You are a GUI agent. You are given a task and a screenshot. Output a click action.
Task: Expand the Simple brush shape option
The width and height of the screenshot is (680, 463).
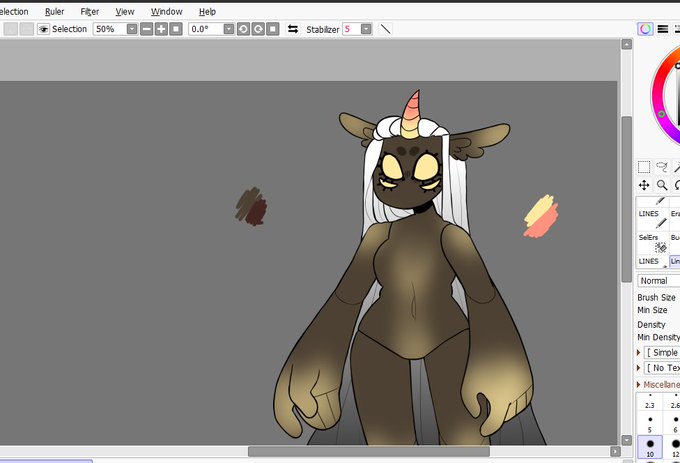pos(638,352)
